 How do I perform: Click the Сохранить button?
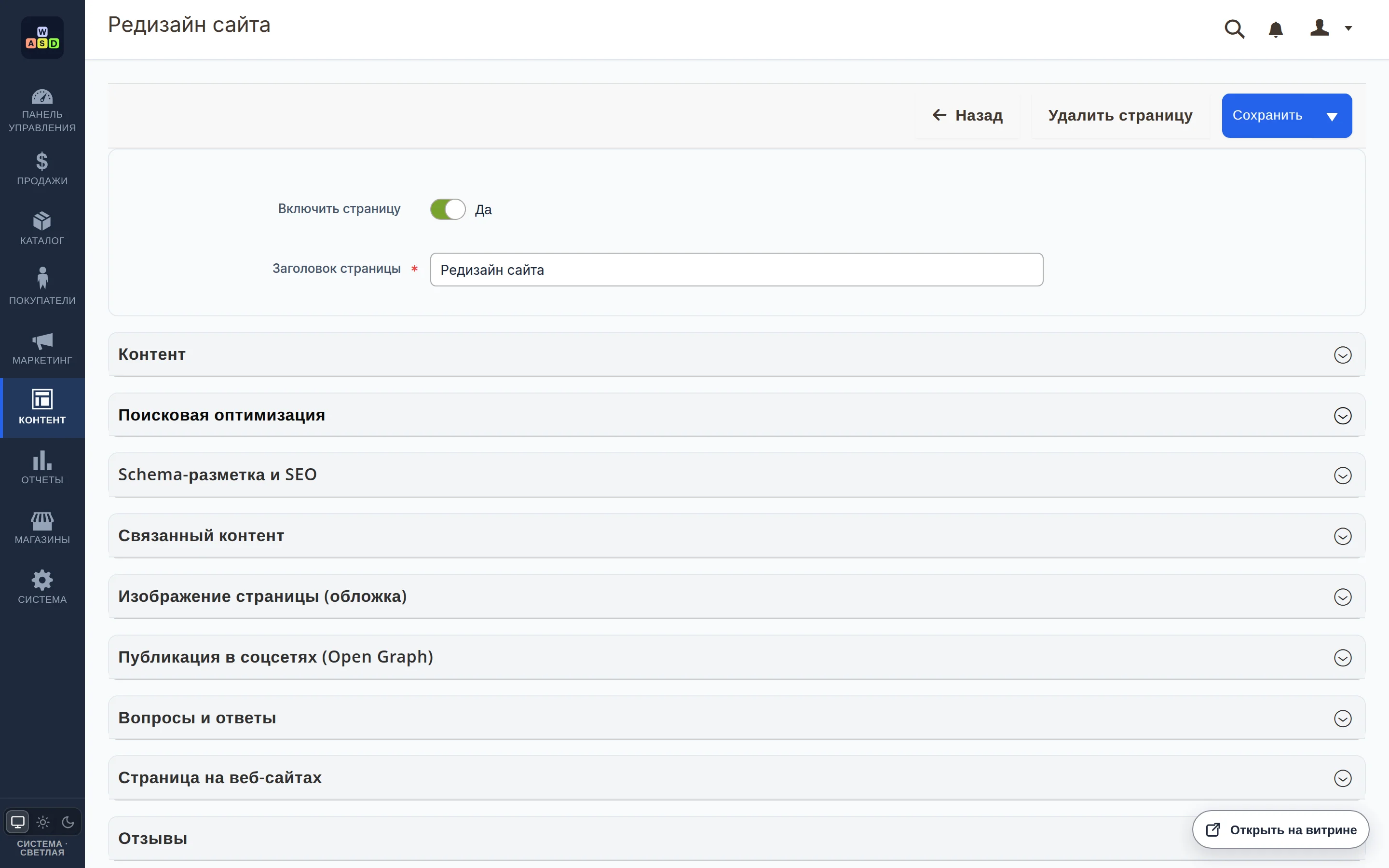[x=1267, y=115]
